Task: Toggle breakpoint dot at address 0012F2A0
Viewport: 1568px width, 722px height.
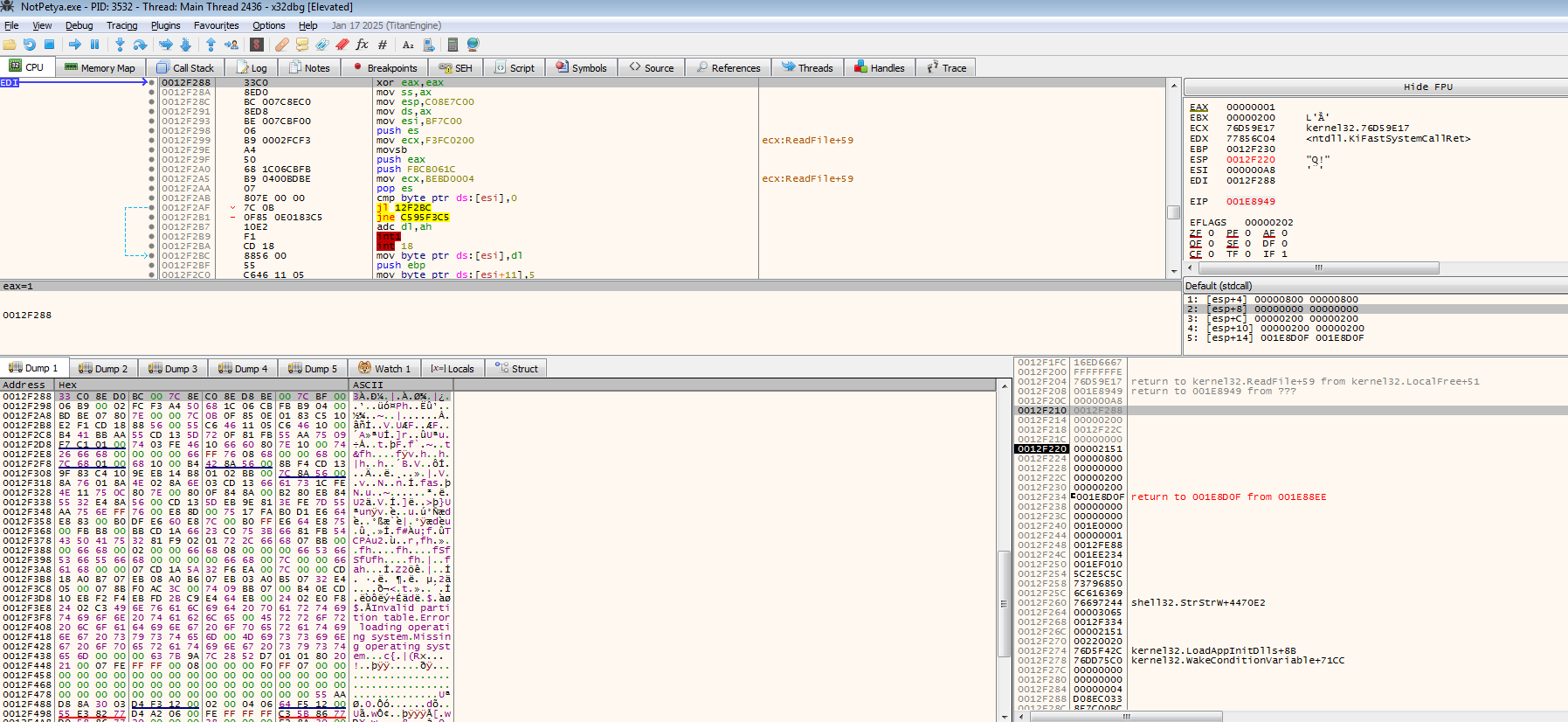Action: 152,169
